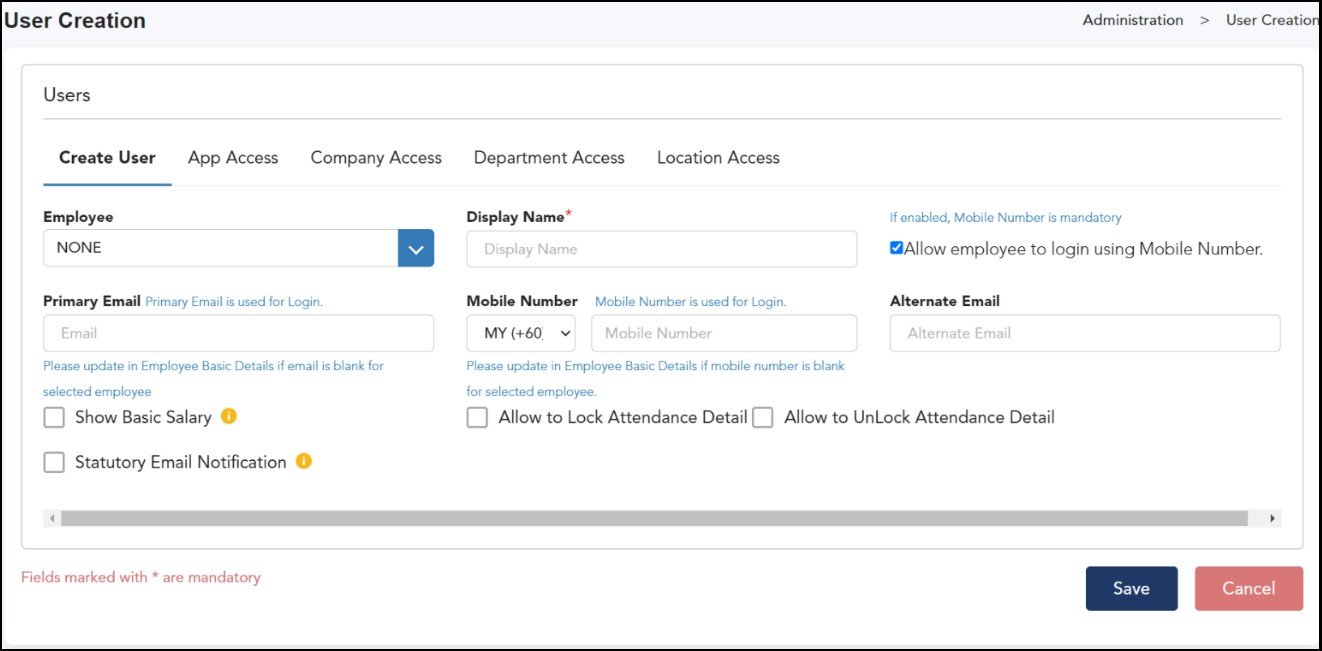The height and width of the screenshot is (651, 1322).
Task: Click the horizontal scrollbar left arrow
Action: point(52,519)
